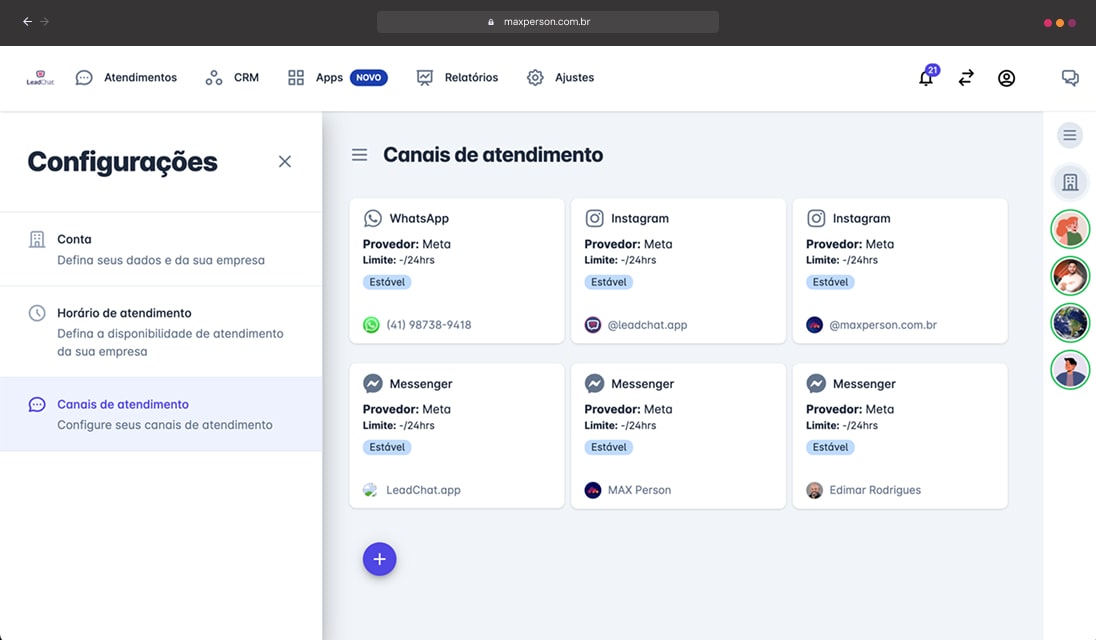Click the browser address bar

click(x=547, y=22)
